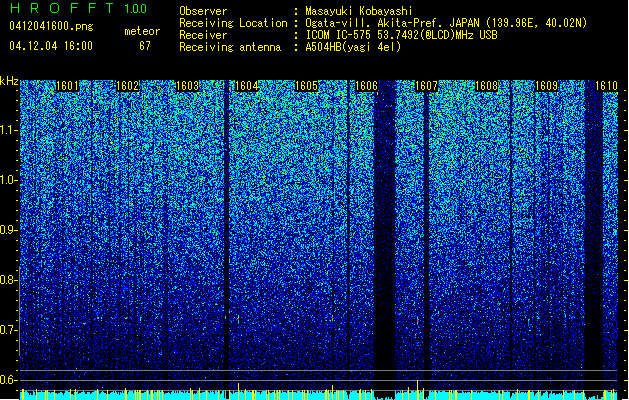Click the 1608 time marker
The image size is (629, 400).
[487, 86]
